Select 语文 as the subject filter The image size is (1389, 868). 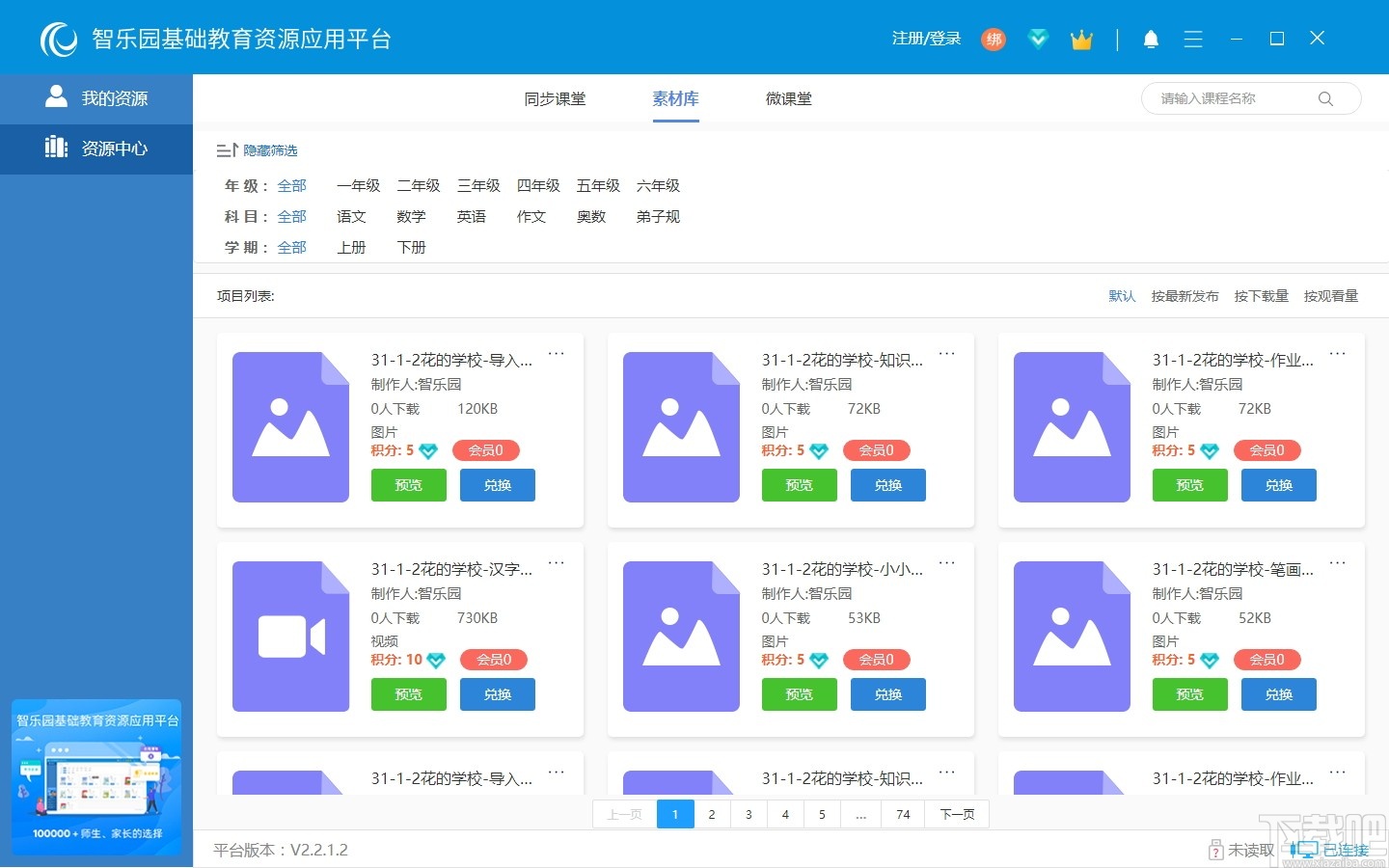point(351,216)
